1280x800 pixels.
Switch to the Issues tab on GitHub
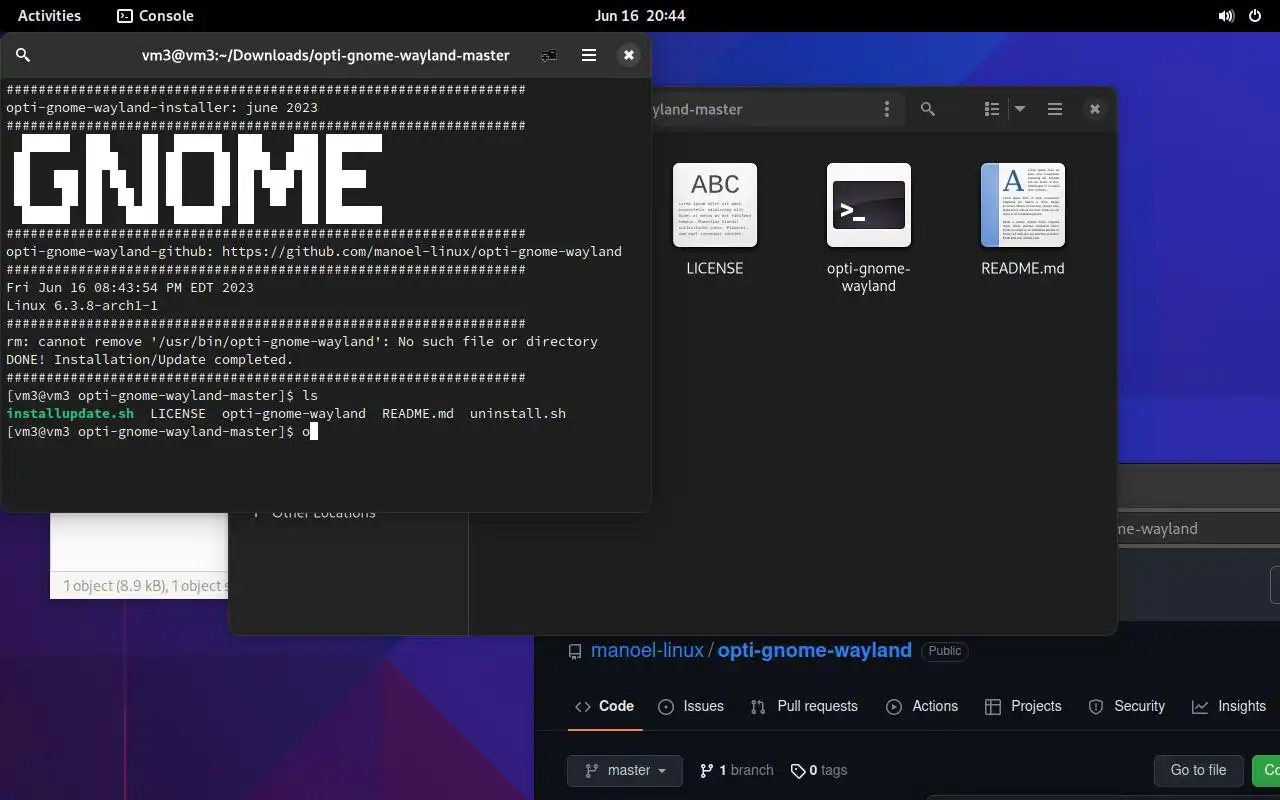691,706
